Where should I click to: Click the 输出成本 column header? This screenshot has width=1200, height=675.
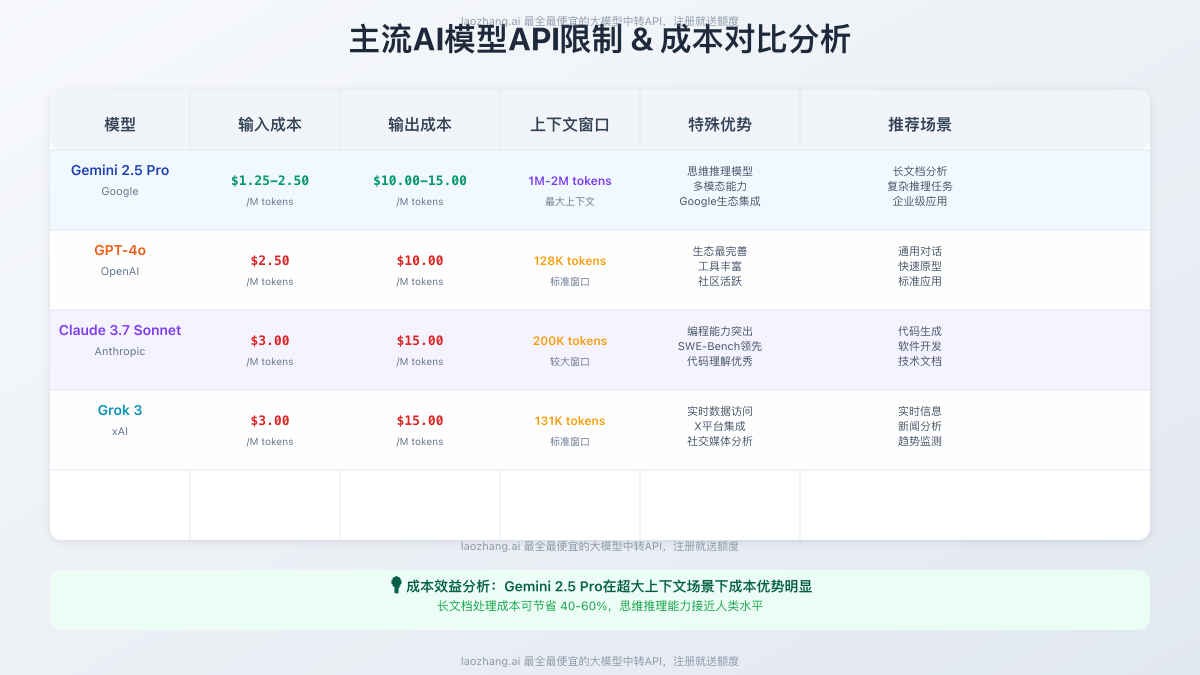click(x=420, y=125)
